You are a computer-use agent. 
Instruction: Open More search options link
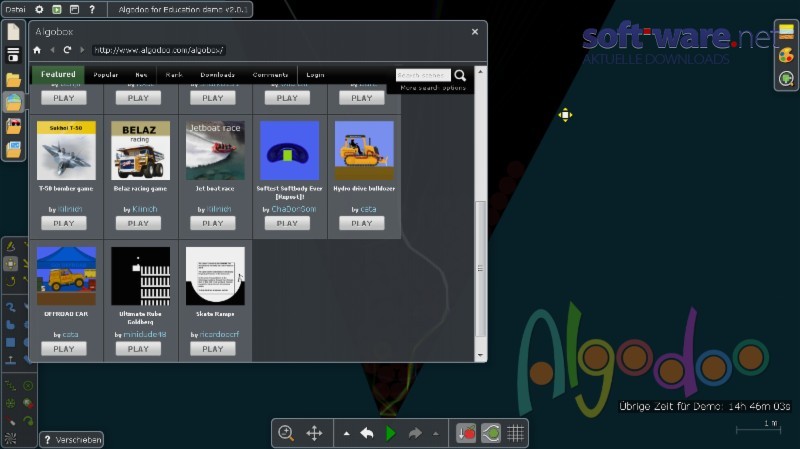[x=433, y=88]
